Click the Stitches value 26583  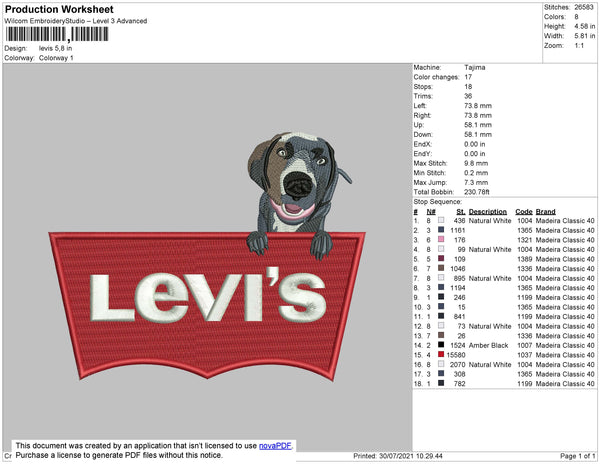pyautogui.click(x=584, y=7)
